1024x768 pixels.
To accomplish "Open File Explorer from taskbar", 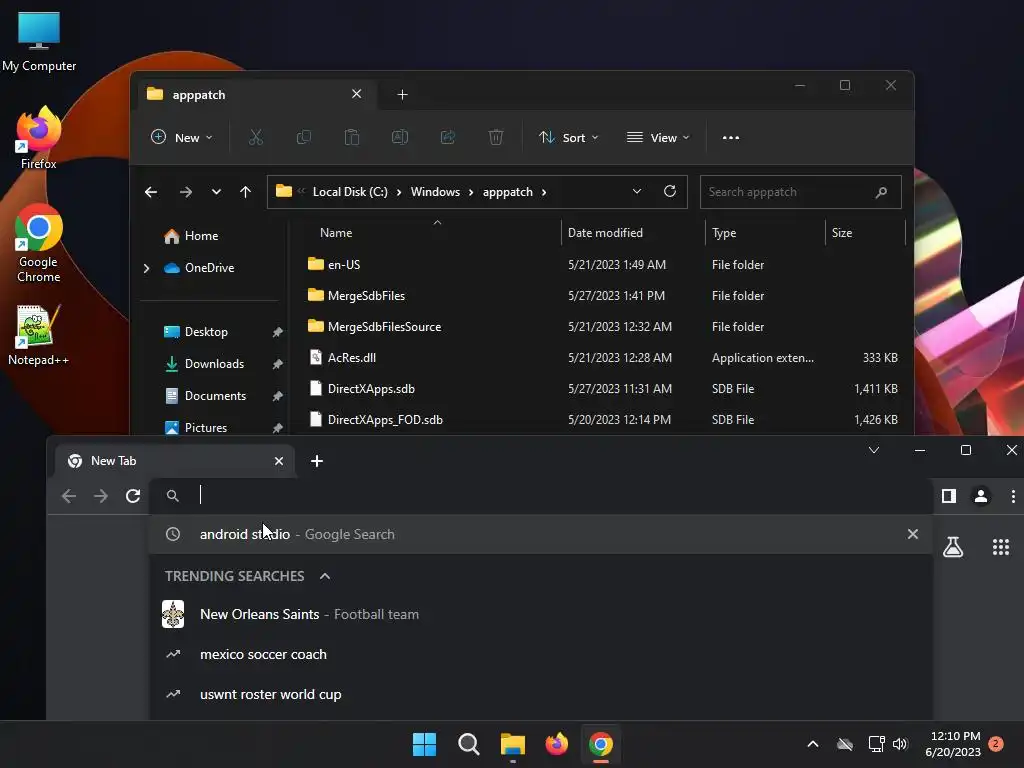I will [x=513, y=744].
